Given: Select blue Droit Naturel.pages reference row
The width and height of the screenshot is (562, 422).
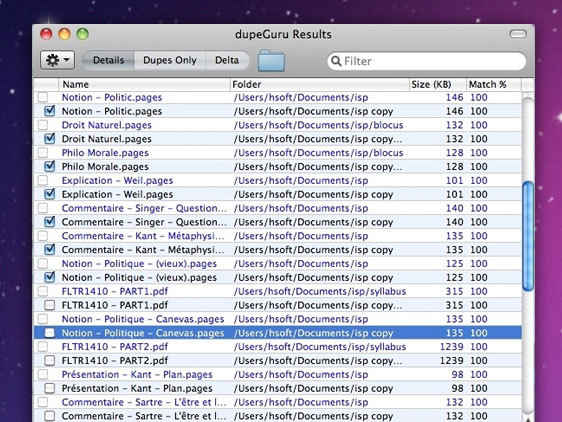Looking at the screenshot, I should click(278, 125).
